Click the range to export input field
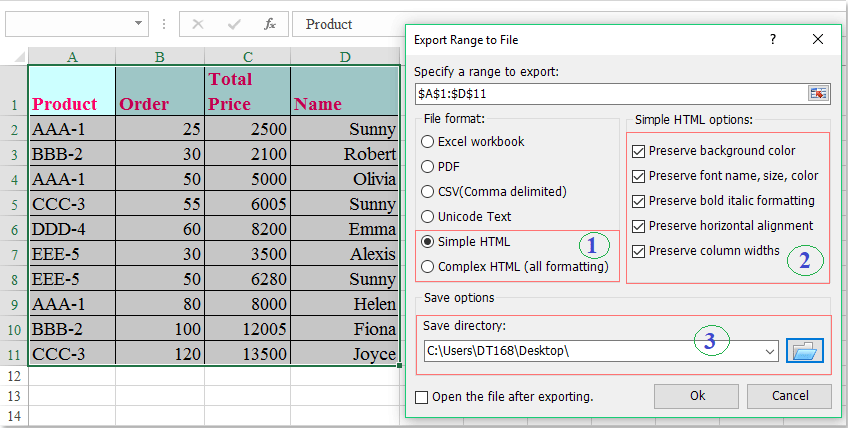 [x=610, y=93]
